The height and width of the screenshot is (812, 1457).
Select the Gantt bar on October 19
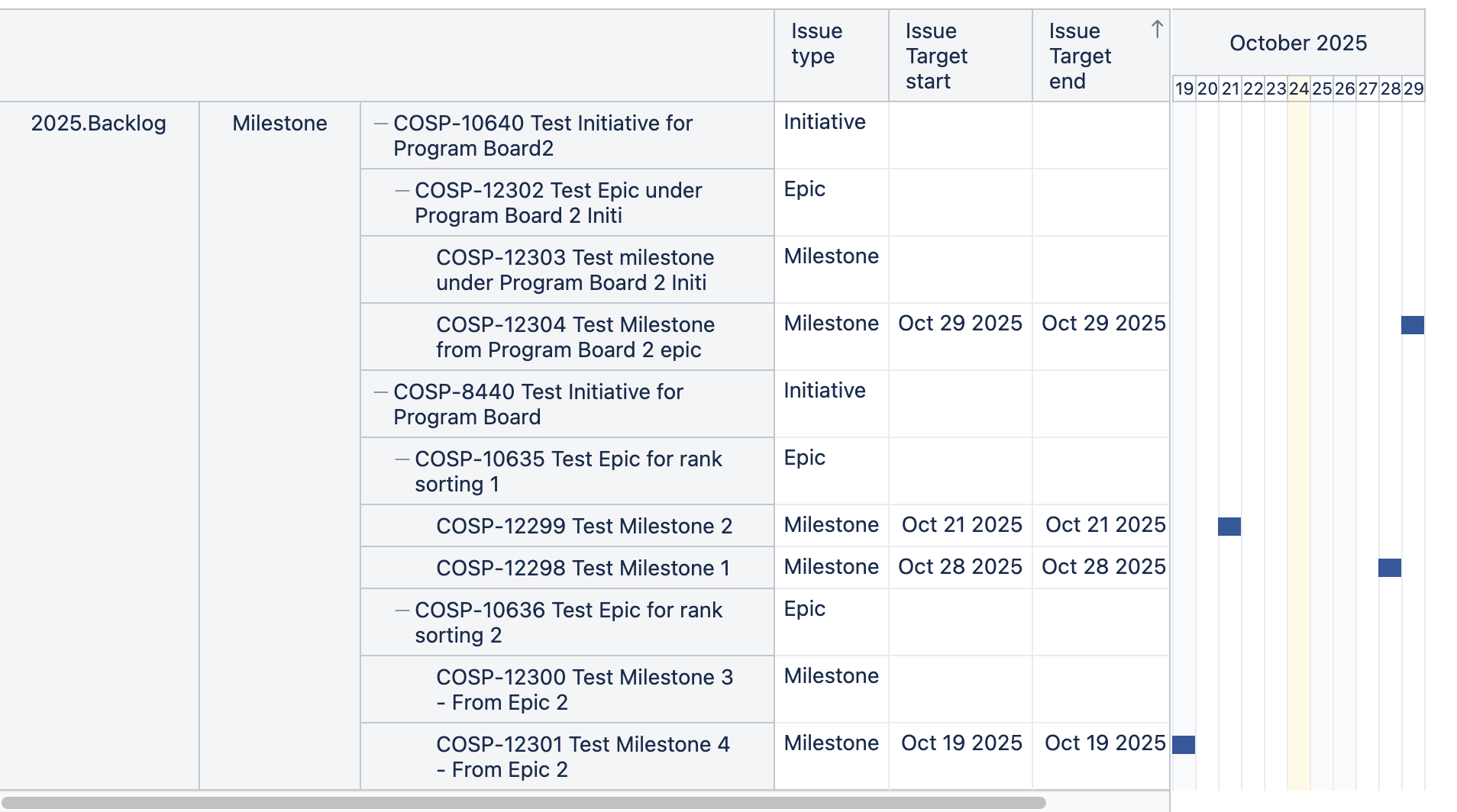click(x=1183, y=745)
